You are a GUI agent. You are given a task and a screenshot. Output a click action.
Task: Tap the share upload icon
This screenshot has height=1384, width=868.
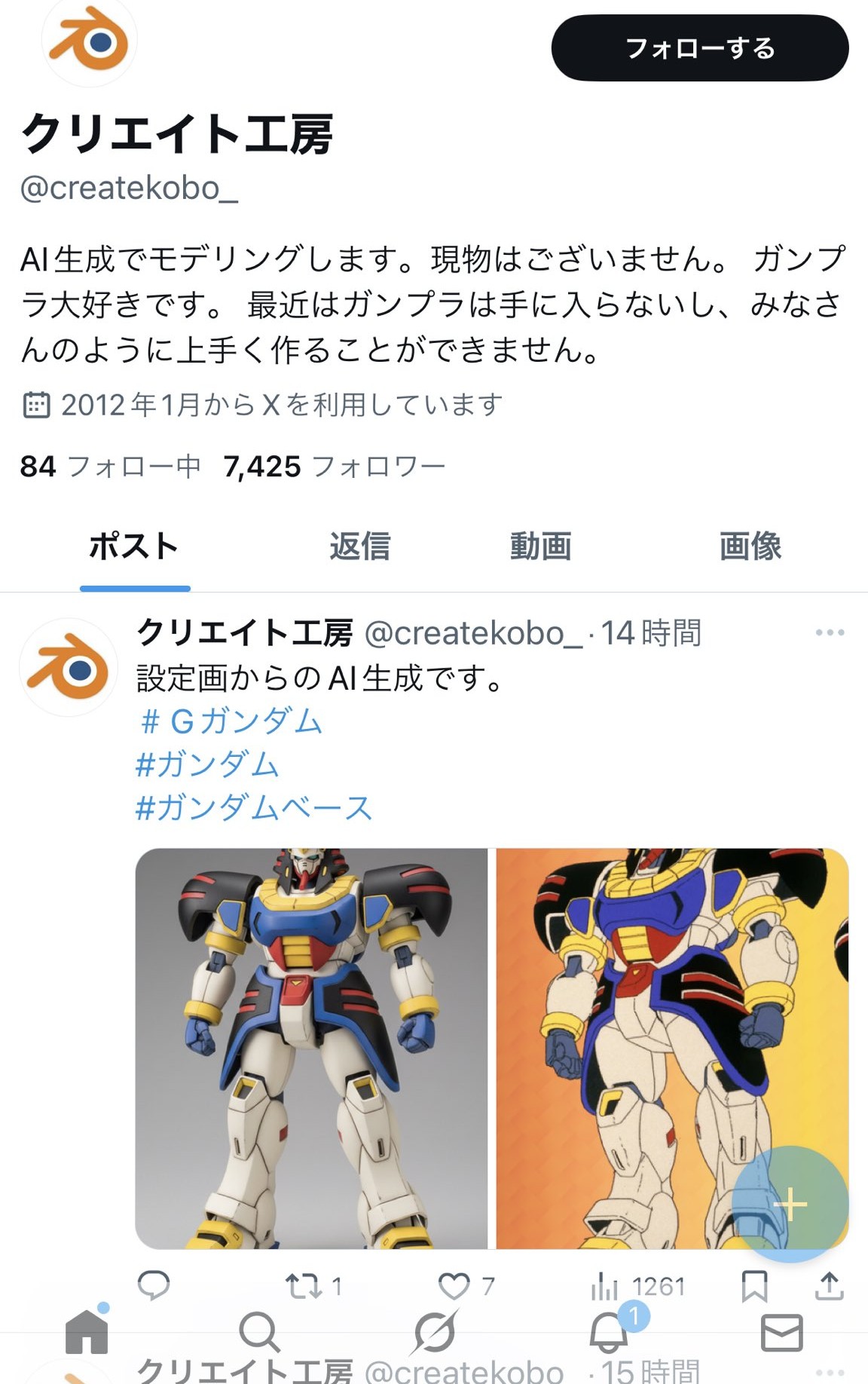[829, 1285]
